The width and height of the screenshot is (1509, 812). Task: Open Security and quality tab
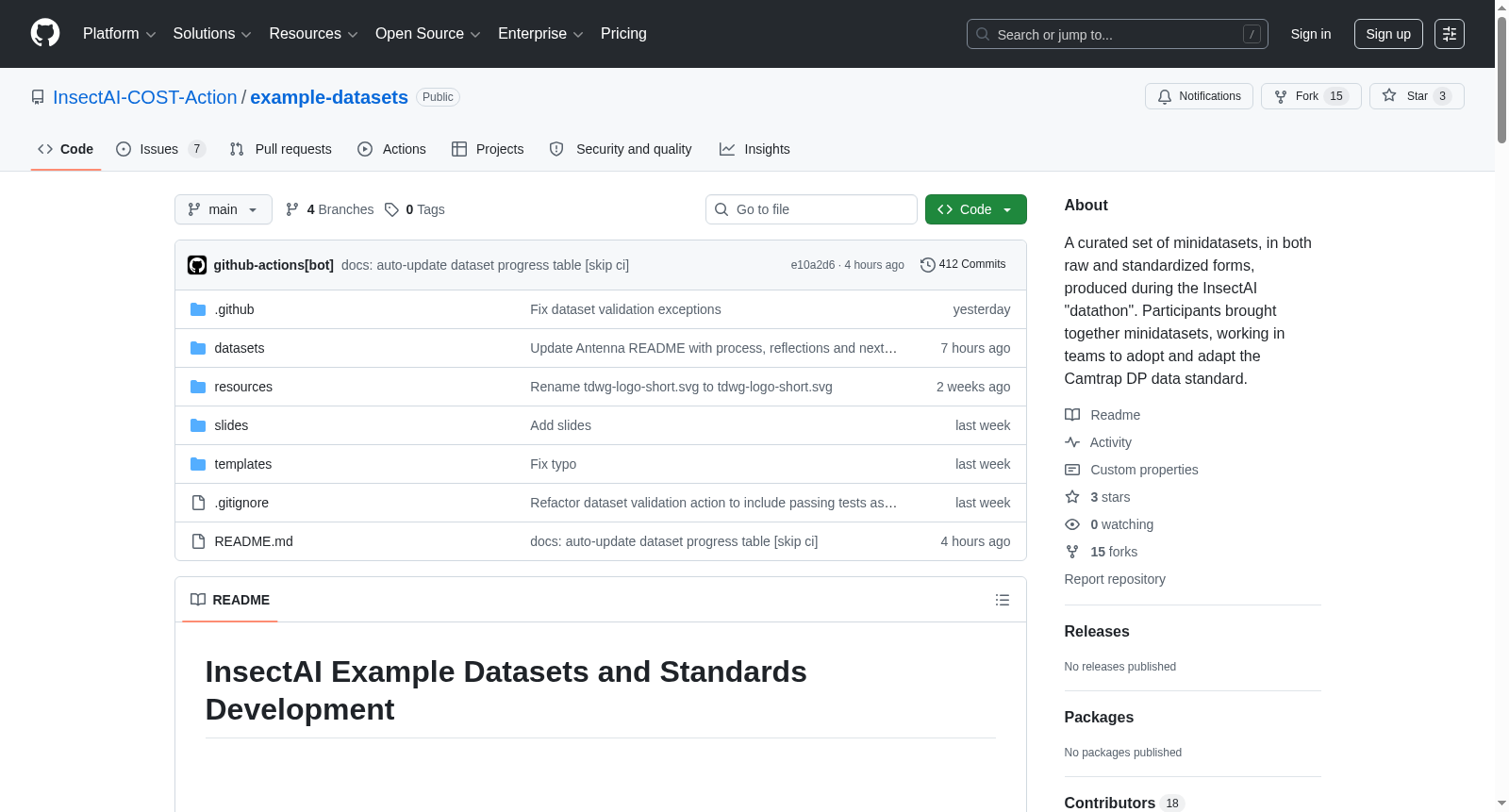(621, 149)
